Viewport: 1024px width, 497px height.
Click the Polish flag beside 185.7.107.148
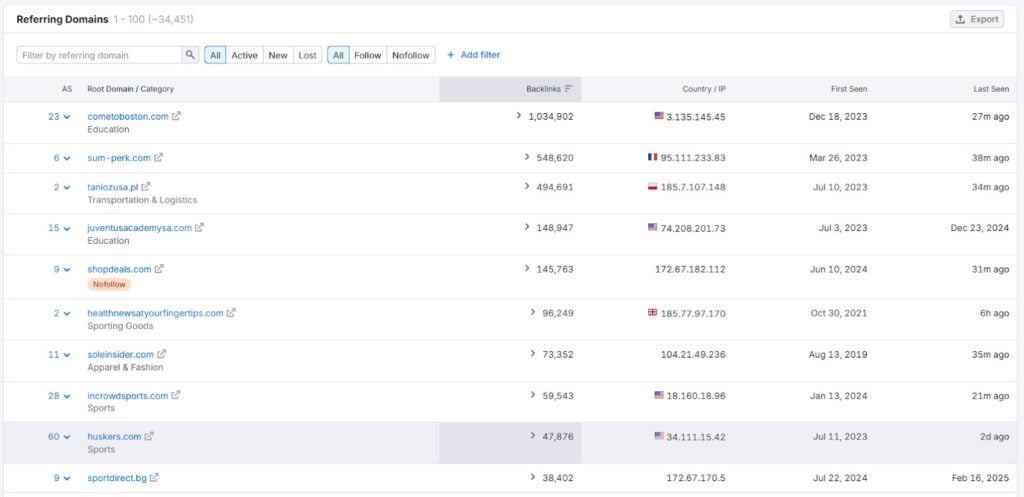[x=652, y=186]
